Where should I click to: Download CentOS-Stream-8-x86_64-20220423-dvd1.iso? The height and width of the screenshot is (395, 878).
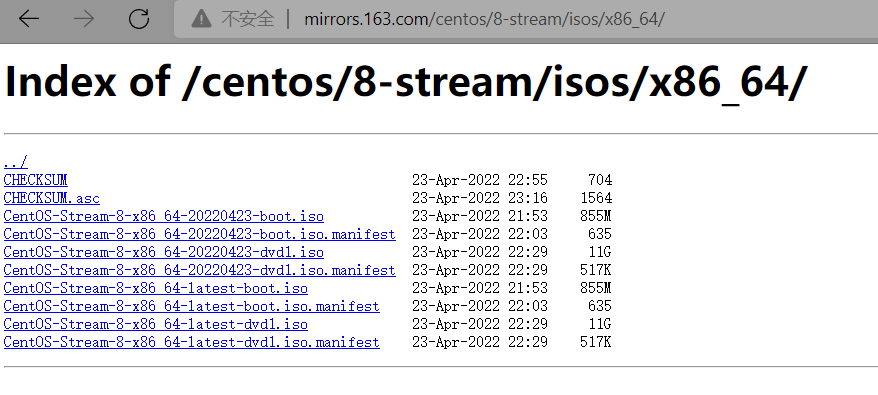click(164, 252)
